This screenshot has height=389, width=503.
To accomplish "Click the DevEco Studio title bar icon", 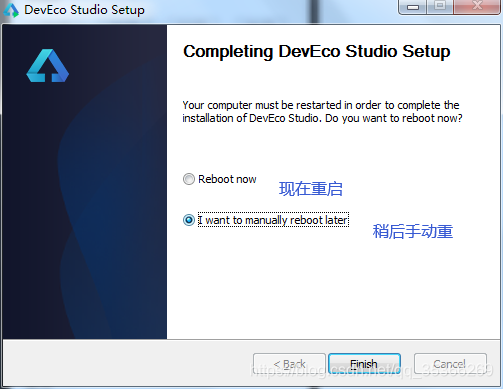I will point(11,10).
